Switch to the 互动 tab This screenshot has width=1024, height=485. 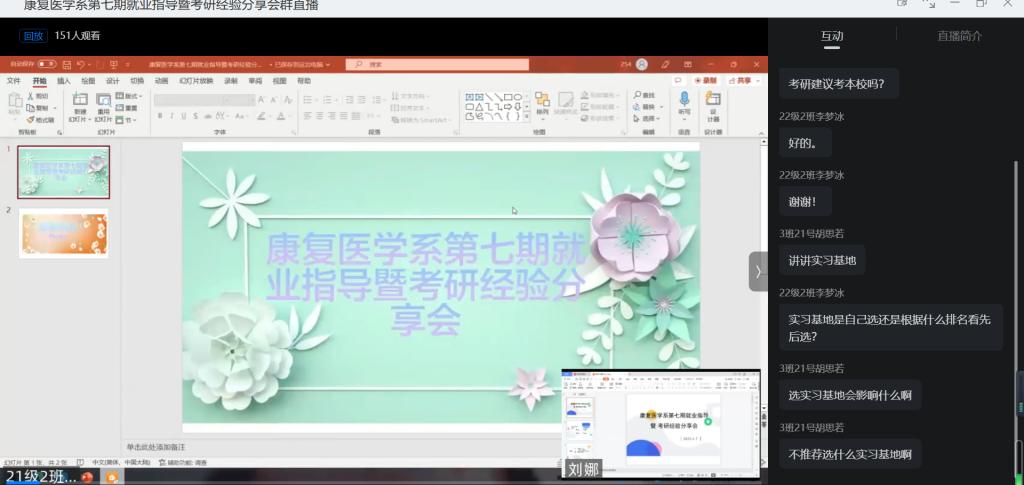point(832,36)
